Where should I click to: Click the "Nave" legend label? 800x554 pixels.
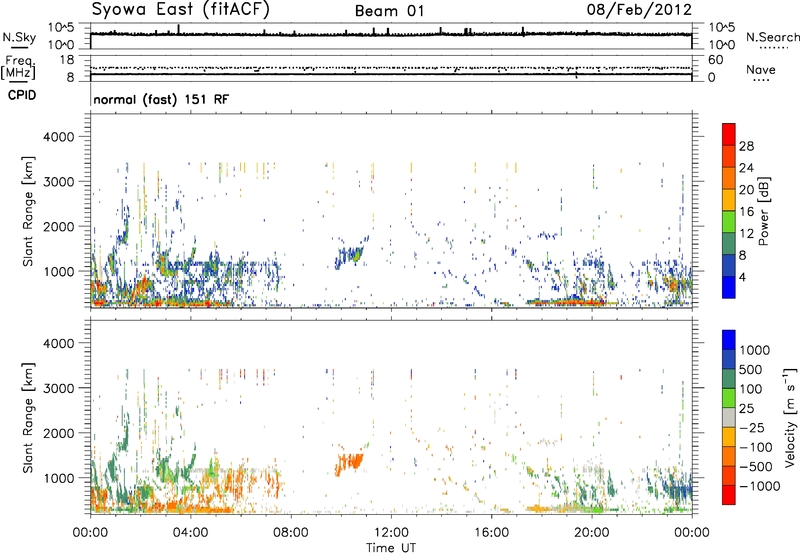pos(761,69)
